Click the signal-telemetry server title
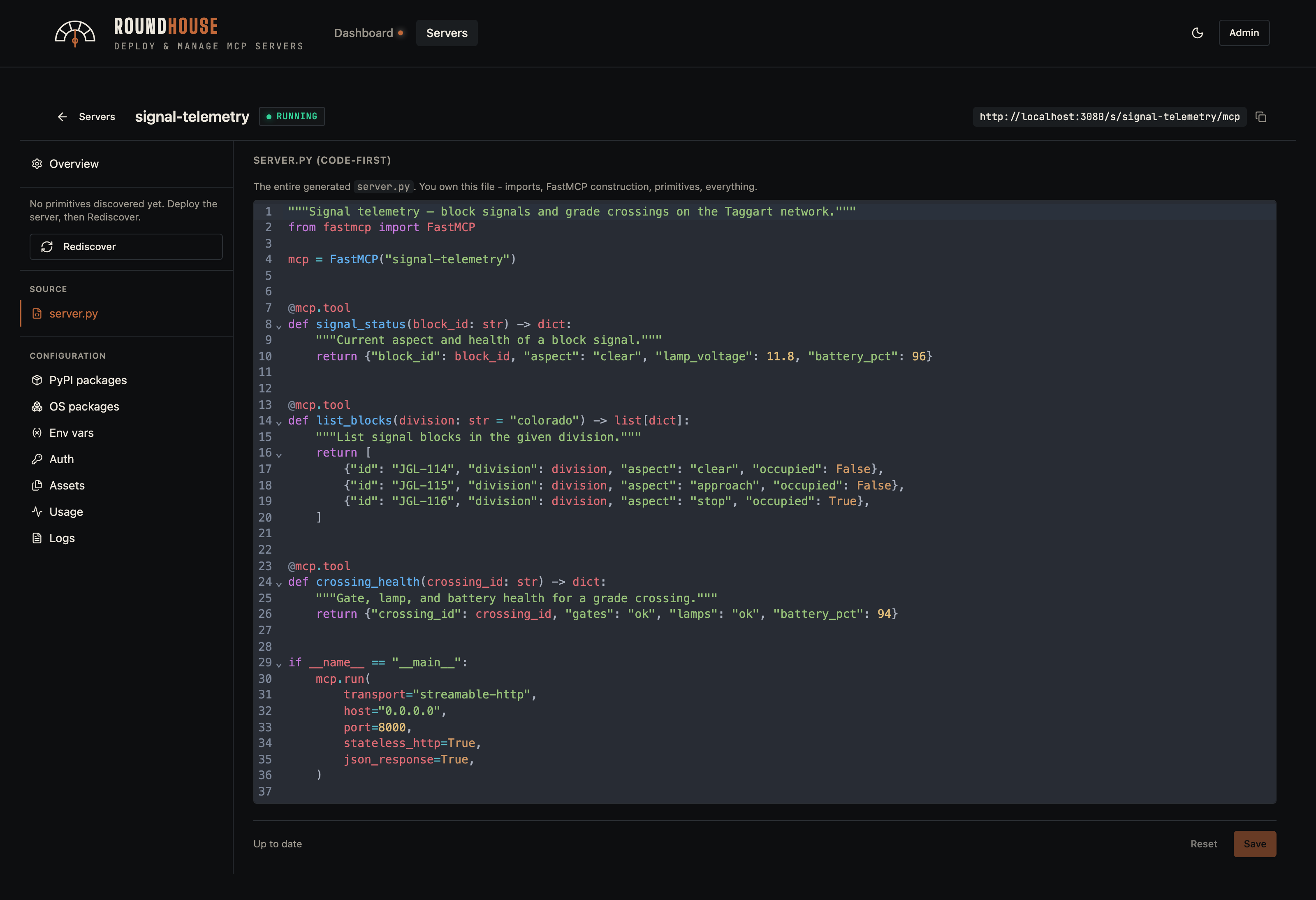1316x900 pixels. coord(192,117)
